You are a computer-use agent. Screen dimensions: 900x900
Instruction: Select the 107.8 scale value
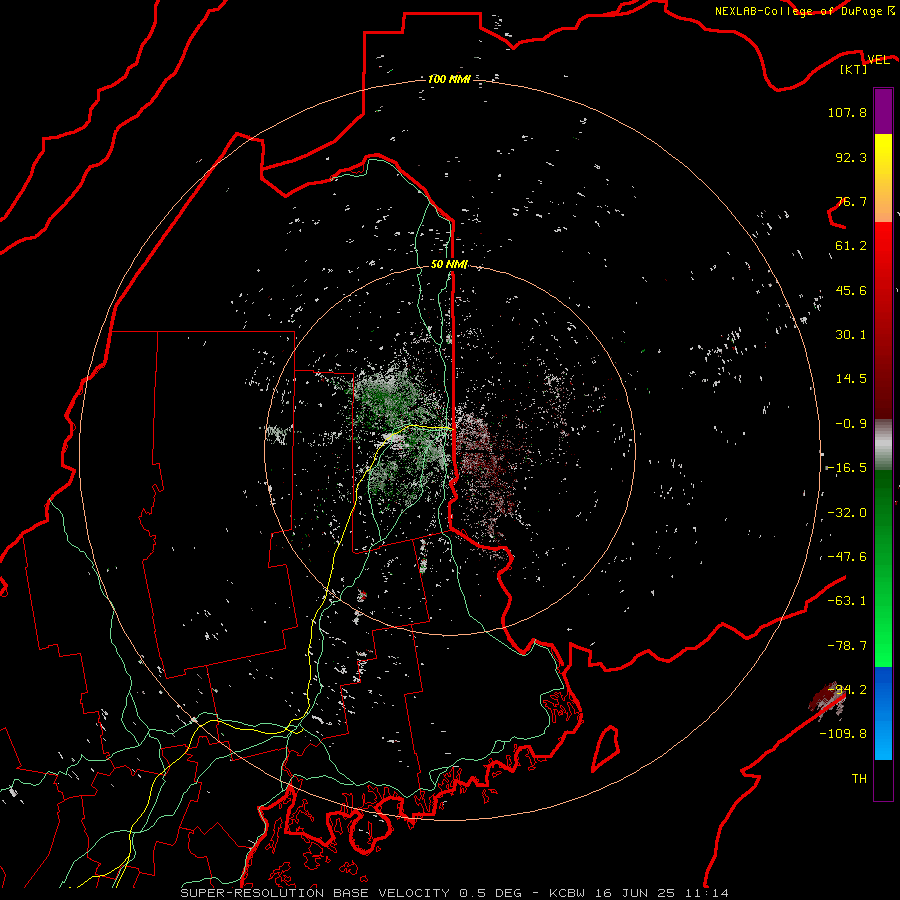[x=847, y=112]
